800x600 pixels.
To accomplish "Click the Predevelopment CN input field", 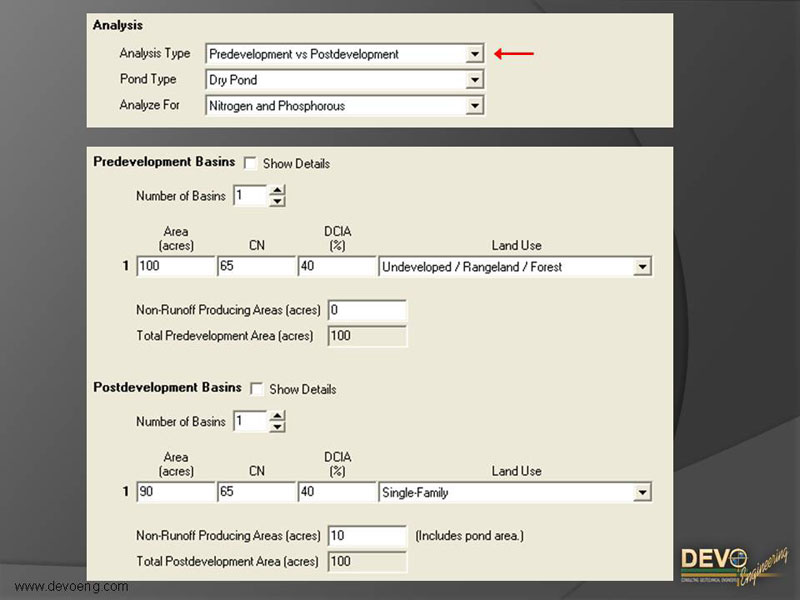I will [x=256, y=267].
